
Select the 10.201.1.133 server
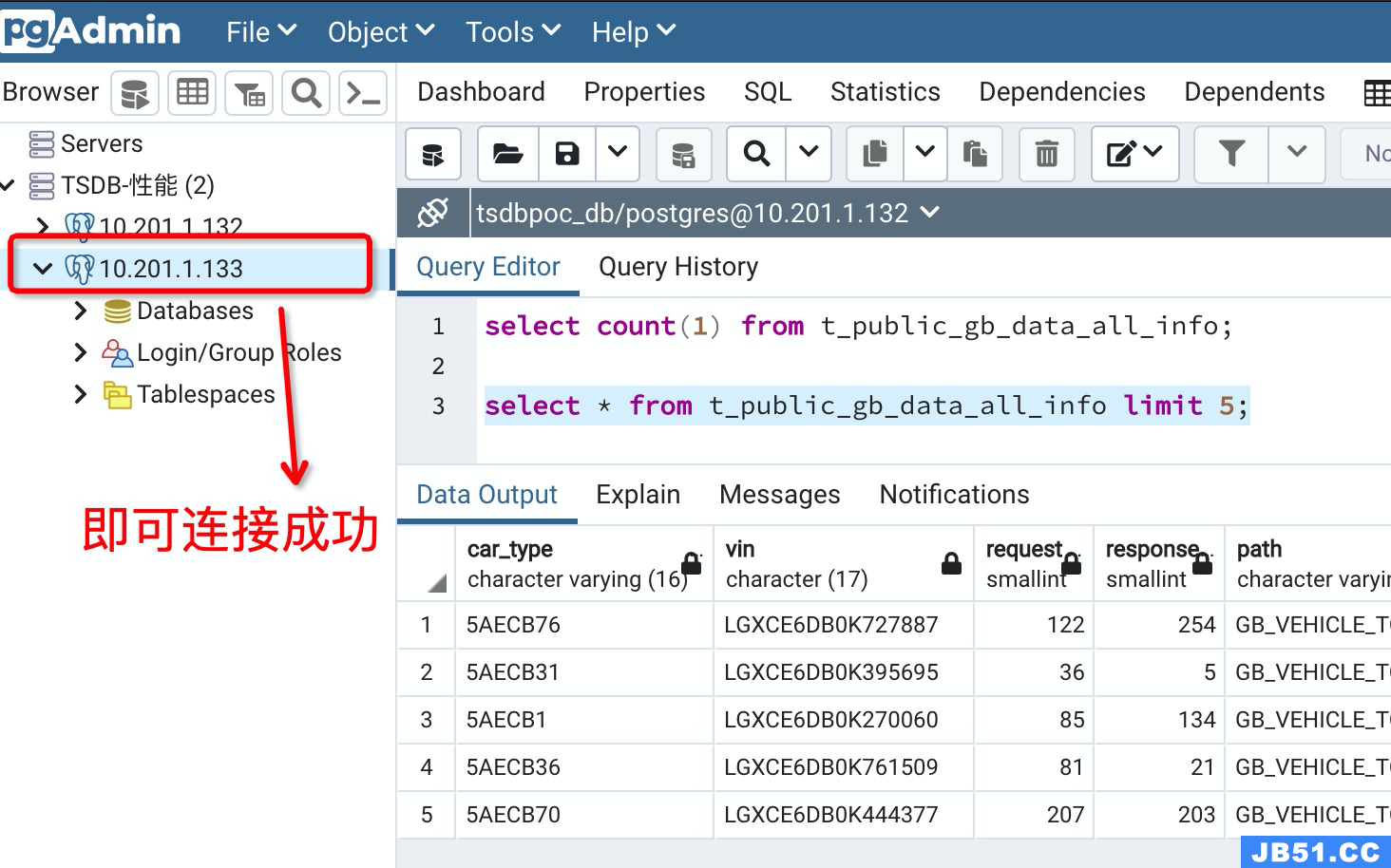pyautogui.click(x=171, y=269)
